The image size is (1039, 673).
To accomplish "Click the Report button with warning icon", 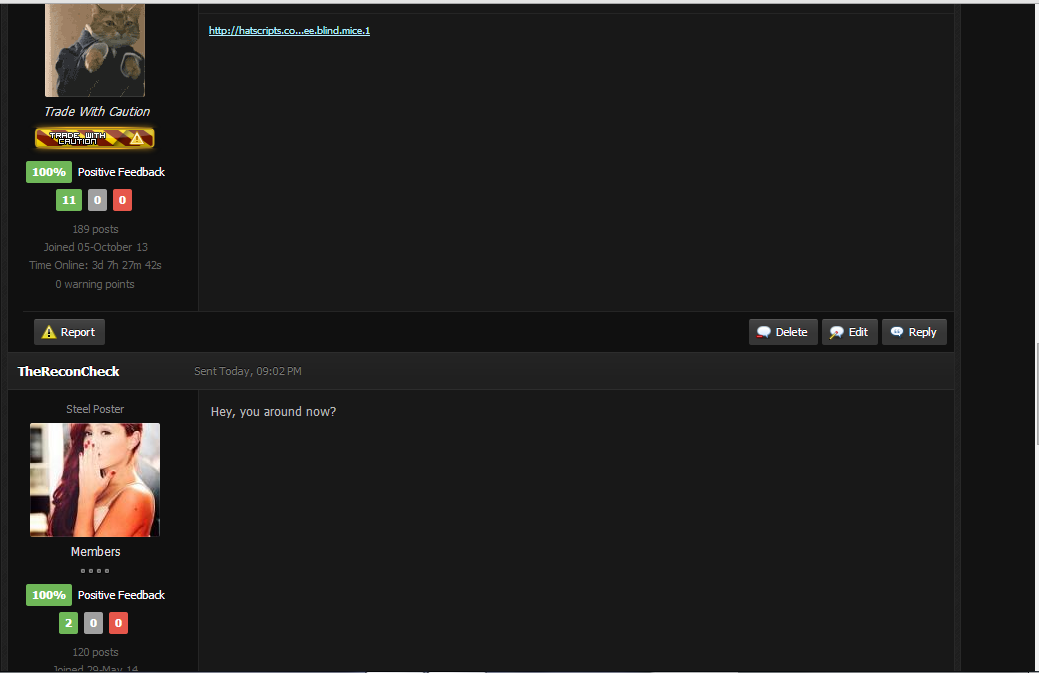I will tap(70, 332).
